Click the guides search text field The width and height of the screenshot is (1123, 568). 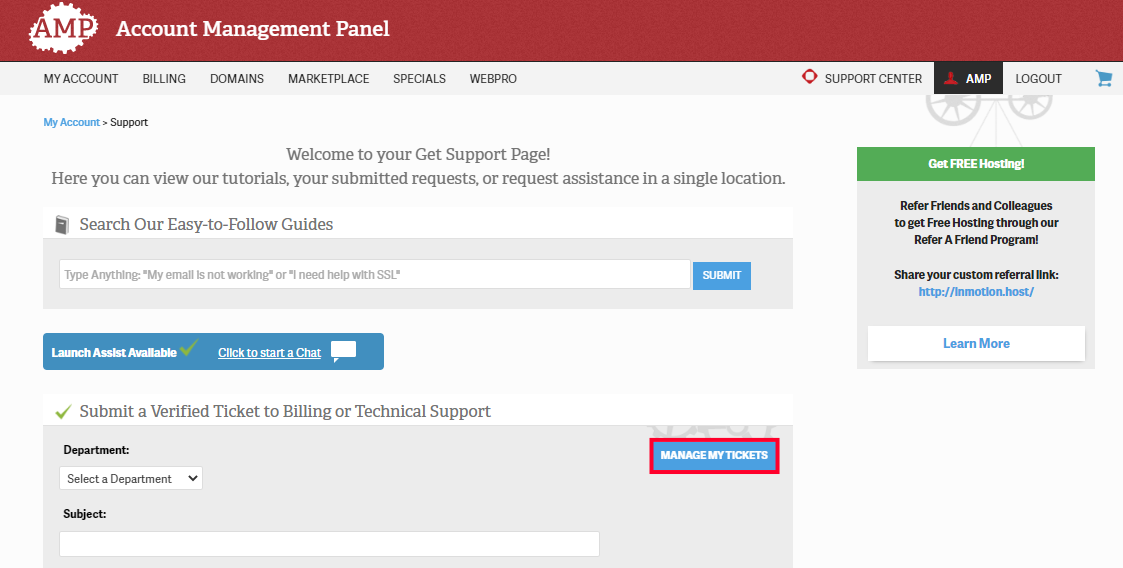point(375,274)
